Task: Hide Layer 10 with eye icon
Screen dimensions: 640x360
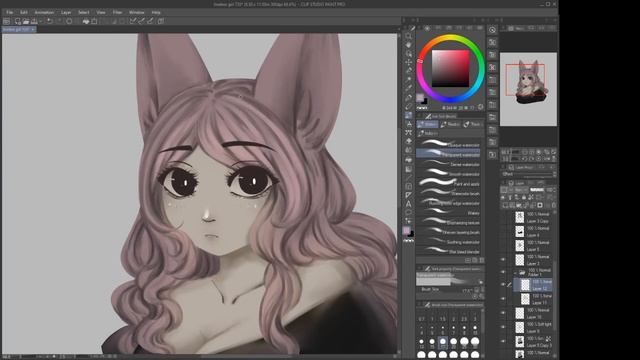Action: point(503,313)
